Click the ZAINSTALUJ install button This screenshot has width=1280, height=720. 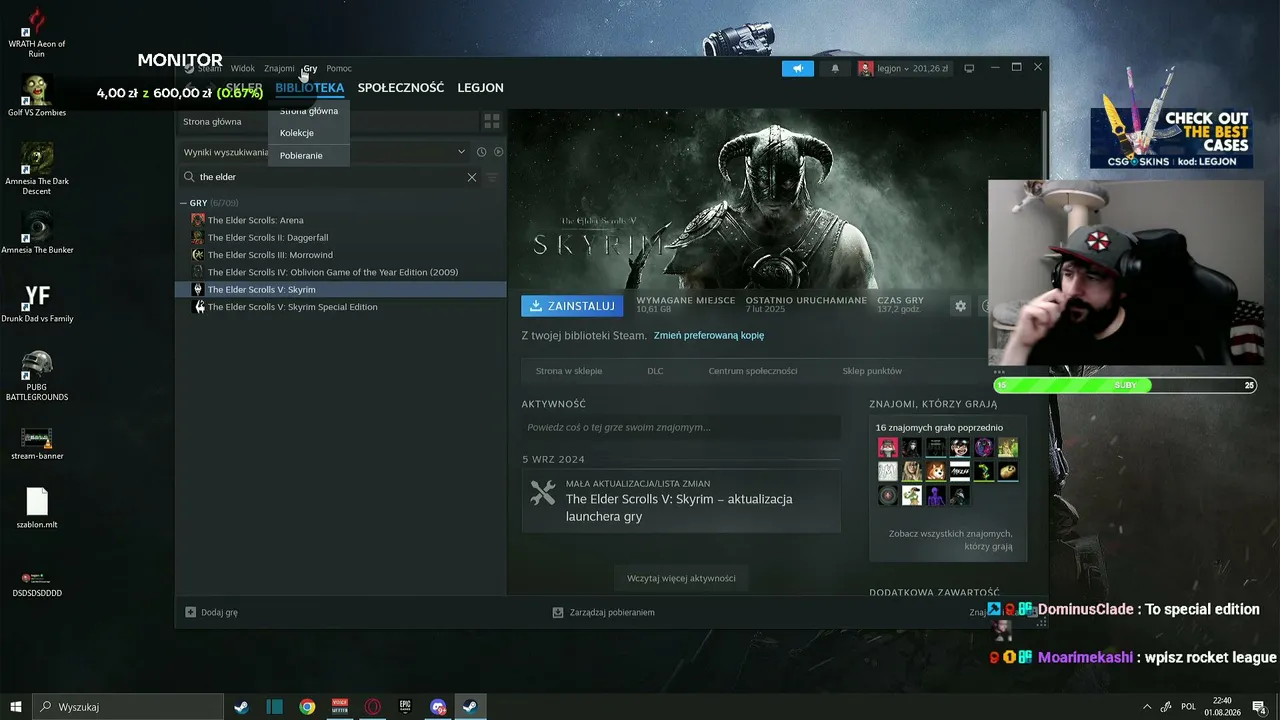(572, 306)
